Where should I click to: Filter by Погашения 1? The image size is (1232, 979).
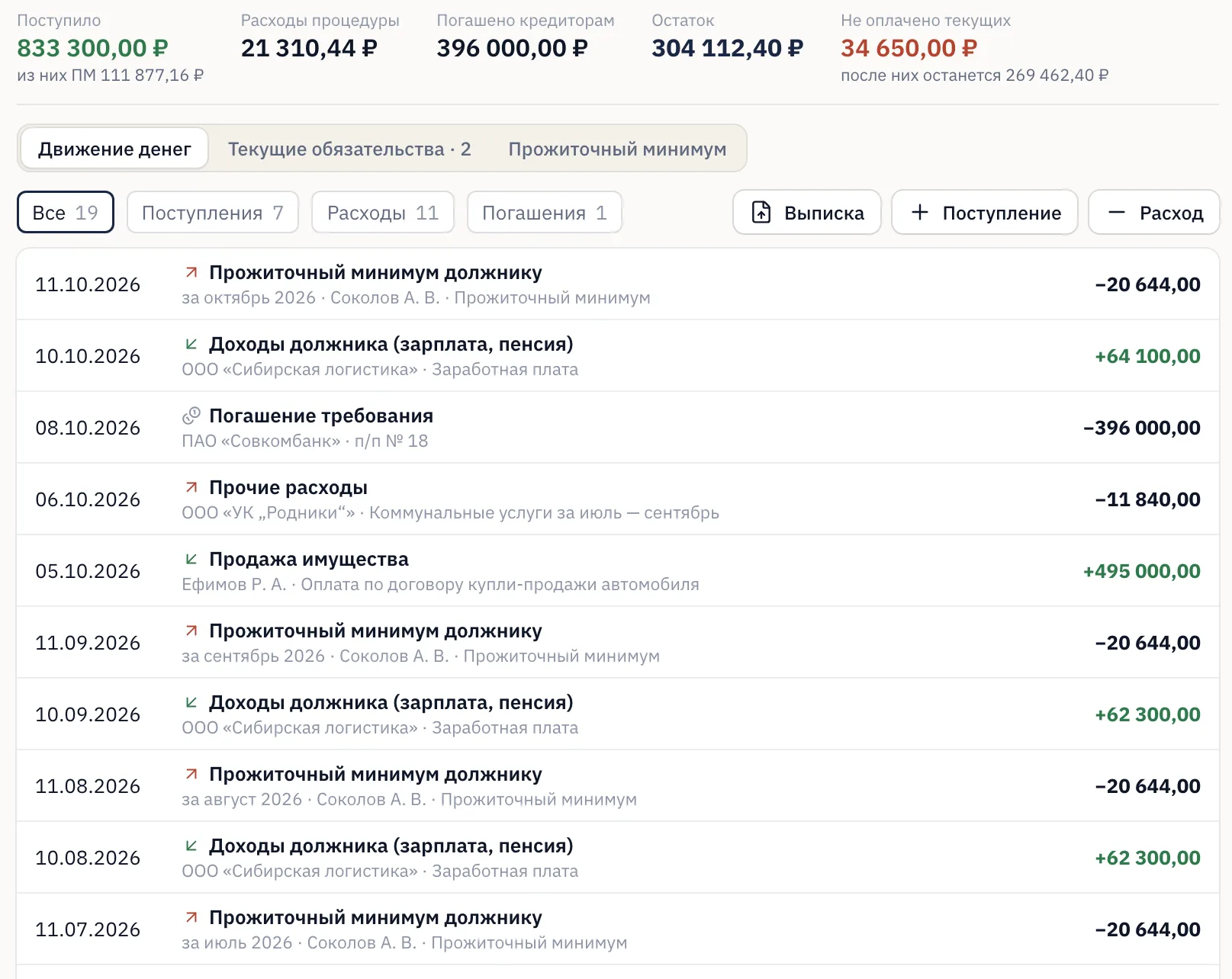click(x=545, y=212)
